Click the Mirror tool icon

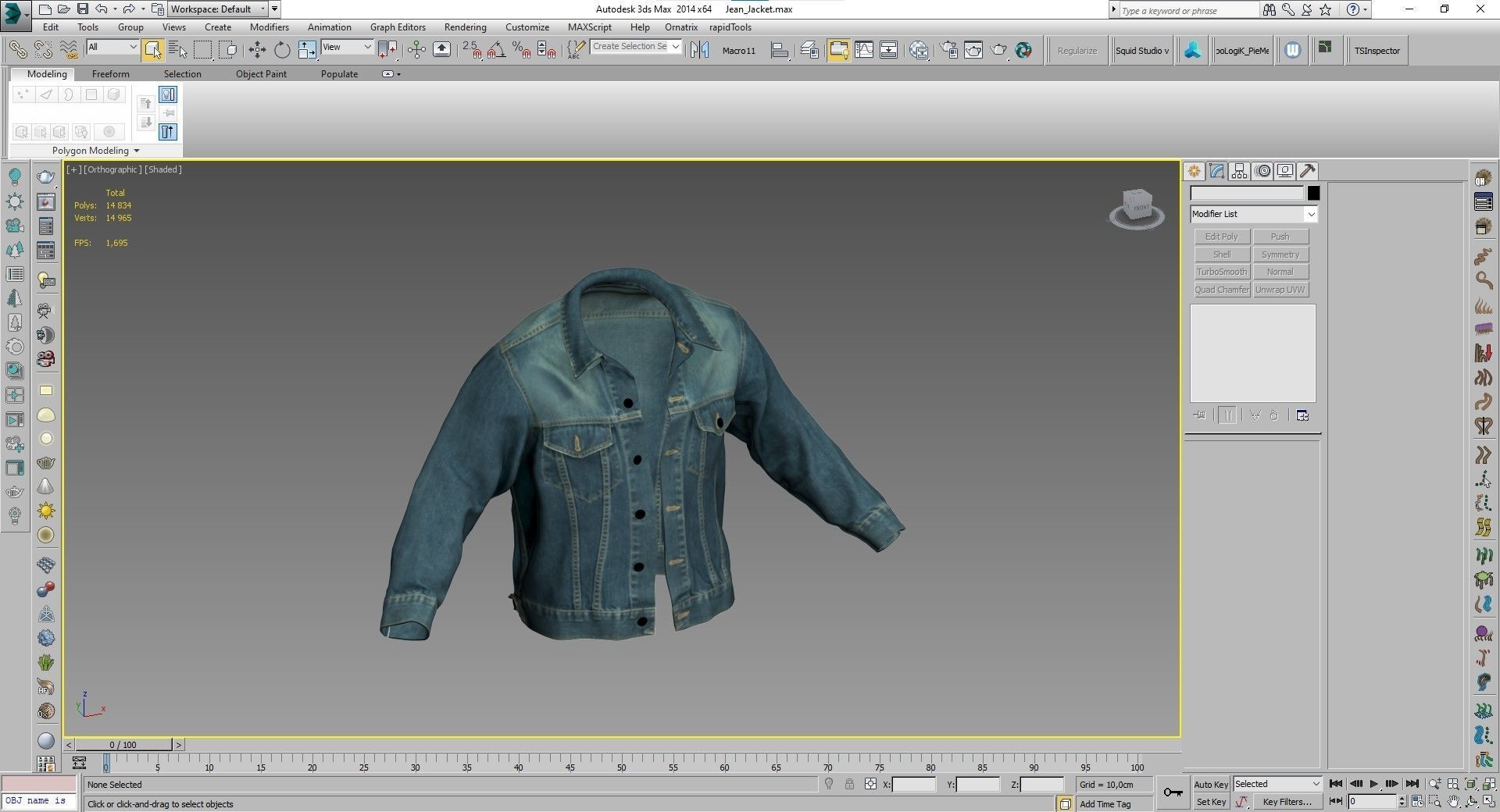click(700, 51)
